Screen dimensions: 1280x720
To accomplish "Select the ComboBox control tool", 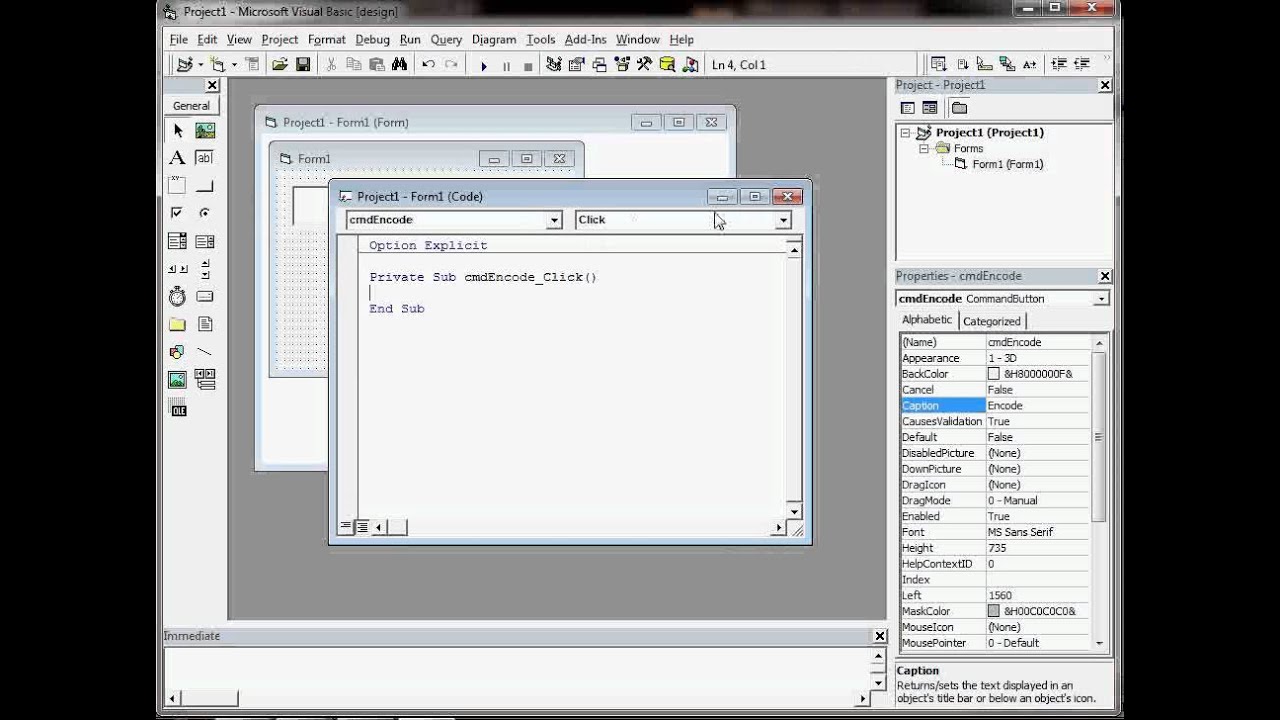I will coord(178,241).
